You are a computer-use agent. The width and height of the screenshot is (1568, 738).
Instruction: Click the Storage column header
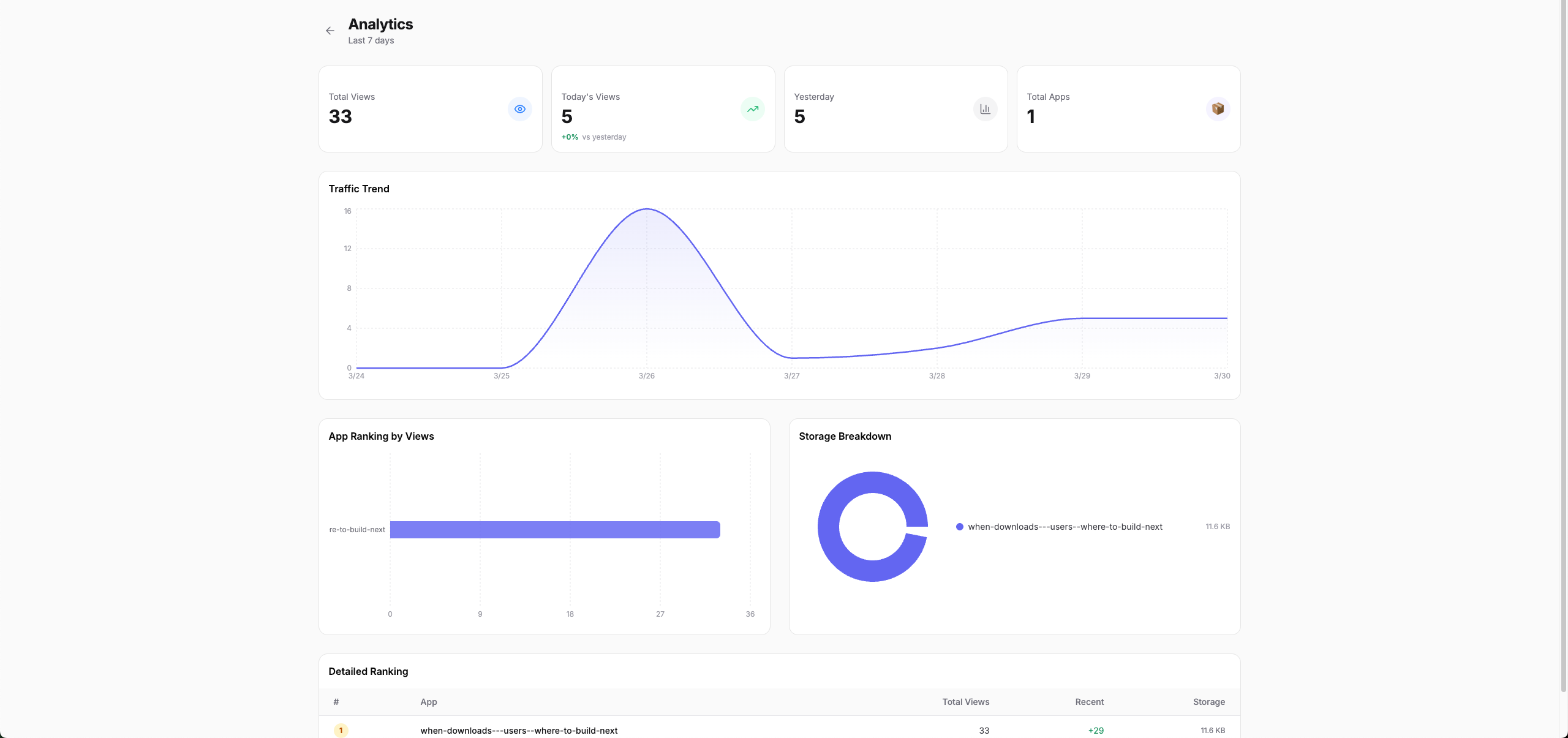pyautogui.click(x=1208, y=702)
